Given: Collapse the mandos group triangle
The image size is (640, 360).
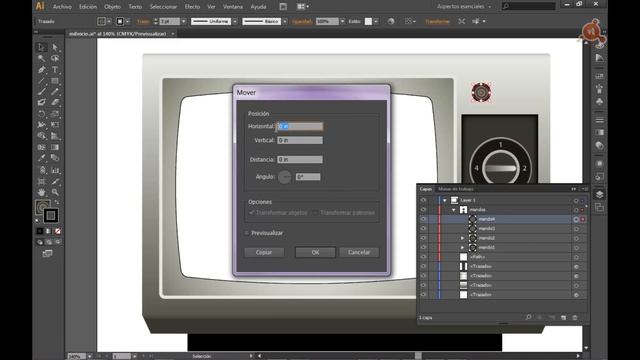Looking at the screenshot, I should (x=454, y=210).
